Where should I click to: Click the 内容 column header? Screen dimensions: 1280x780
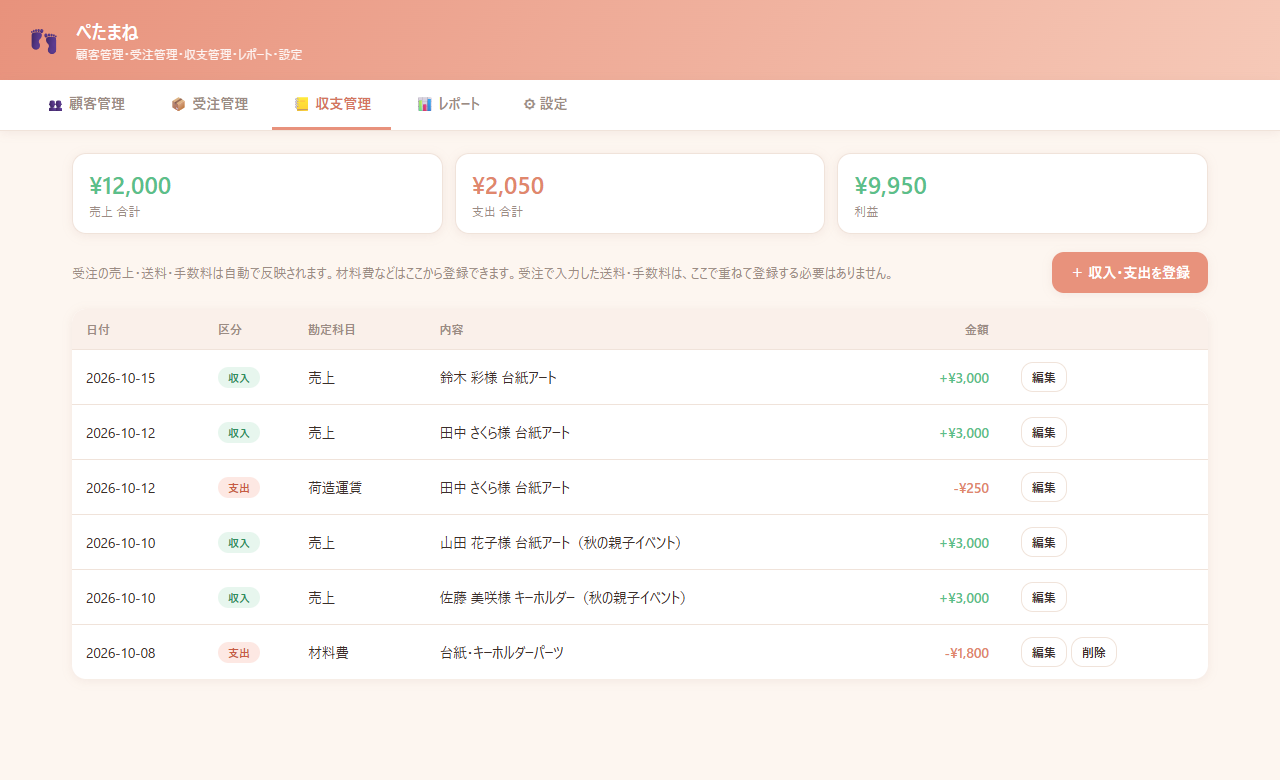pos(452,330)
